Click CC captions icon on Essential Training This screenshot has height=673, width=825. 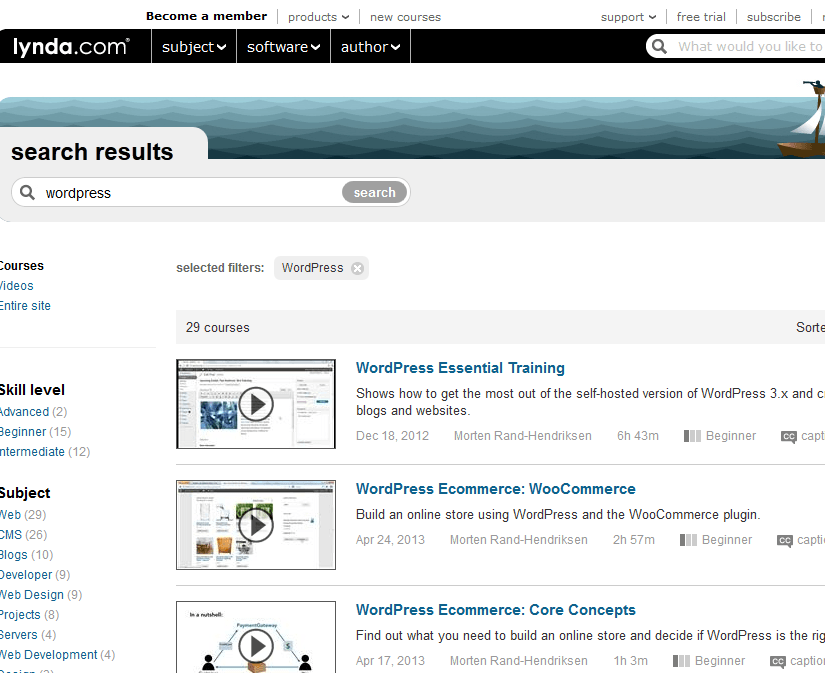point(789,437)
